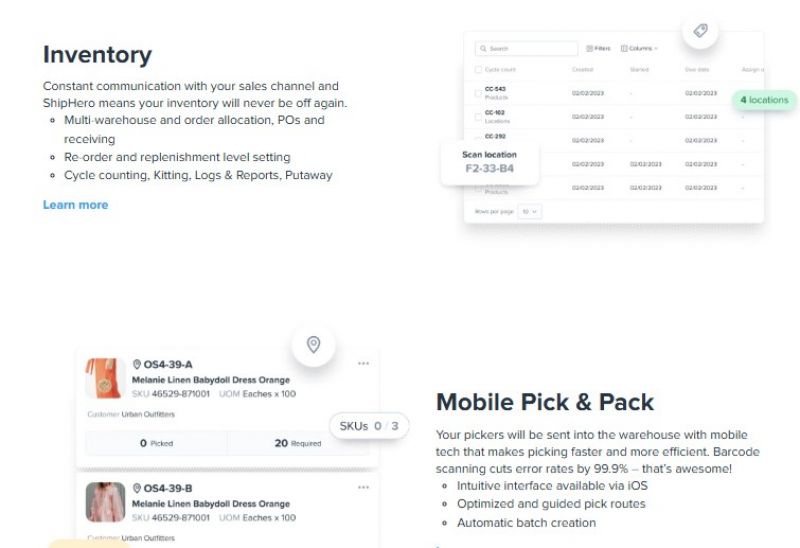Click location pin beside OS4-39-A

tap(137, 364)
